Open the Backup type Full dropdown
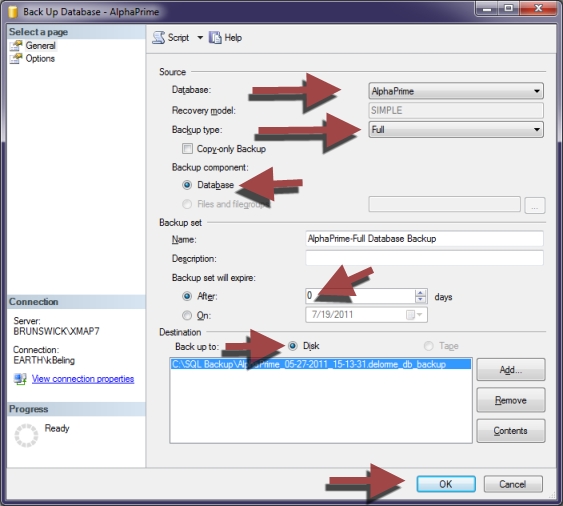 (456, 129)
